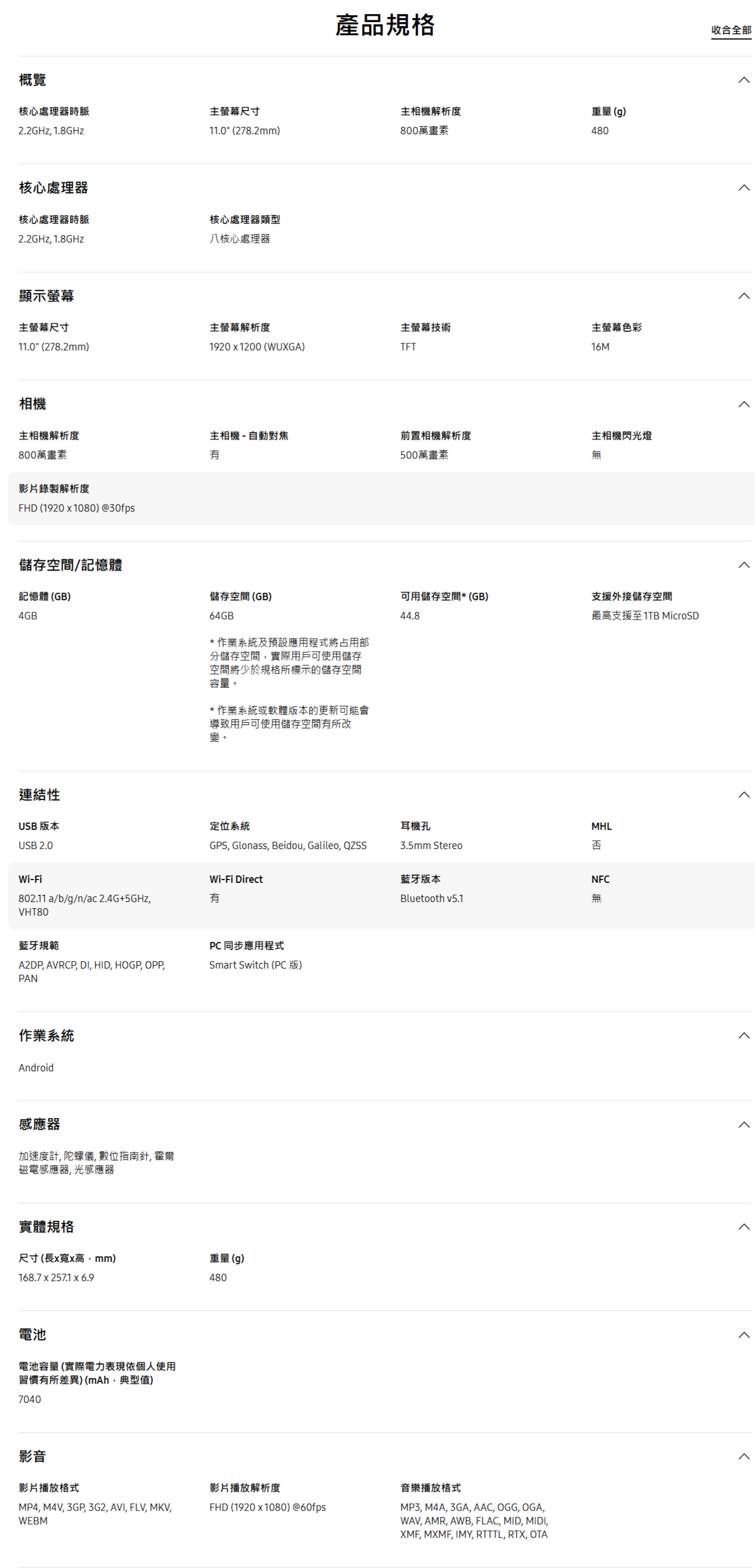Viewport: 755px width, 1568px height.
Task: Select the FHD (1920 x 1080) @60fps value
Action: 267,1507
